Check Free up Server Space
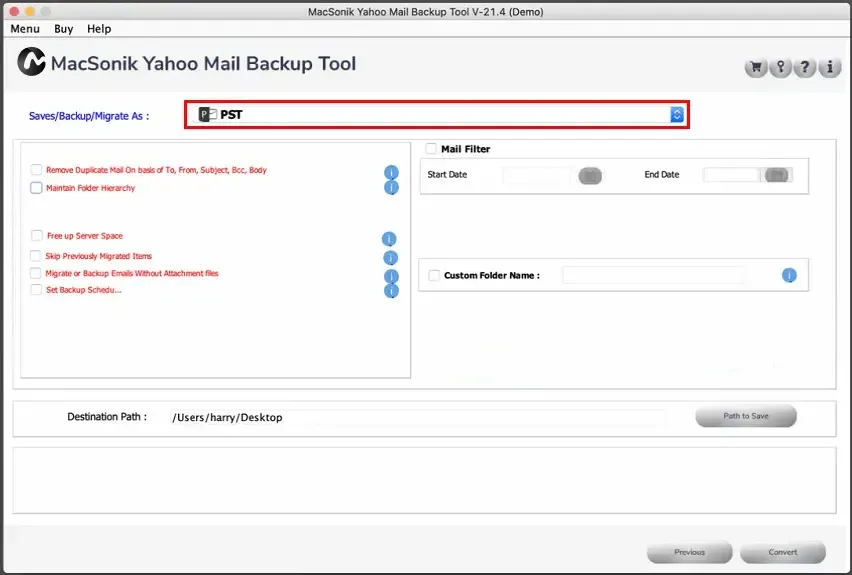The image size is (852, 575). 36,235
